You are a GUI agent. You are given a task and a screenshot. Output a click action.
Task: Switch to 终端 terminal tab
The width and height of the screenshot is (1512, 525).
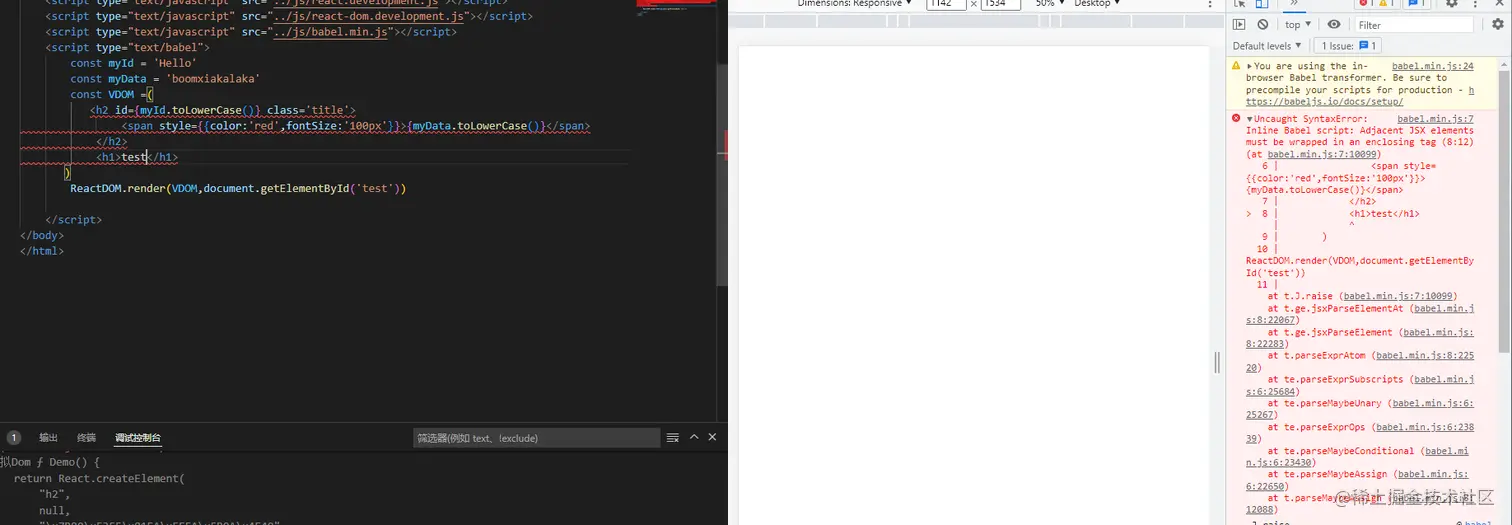click(x=87, y=438)
